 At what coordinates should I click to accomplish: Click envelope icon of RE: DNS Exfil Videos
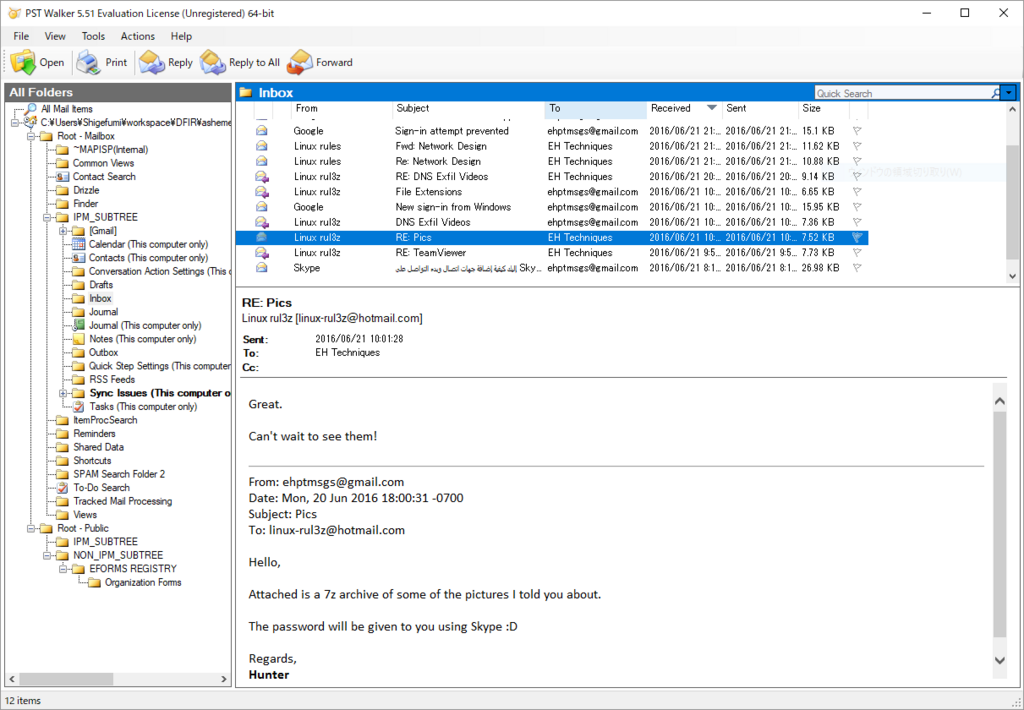click(x=261, y=176)
